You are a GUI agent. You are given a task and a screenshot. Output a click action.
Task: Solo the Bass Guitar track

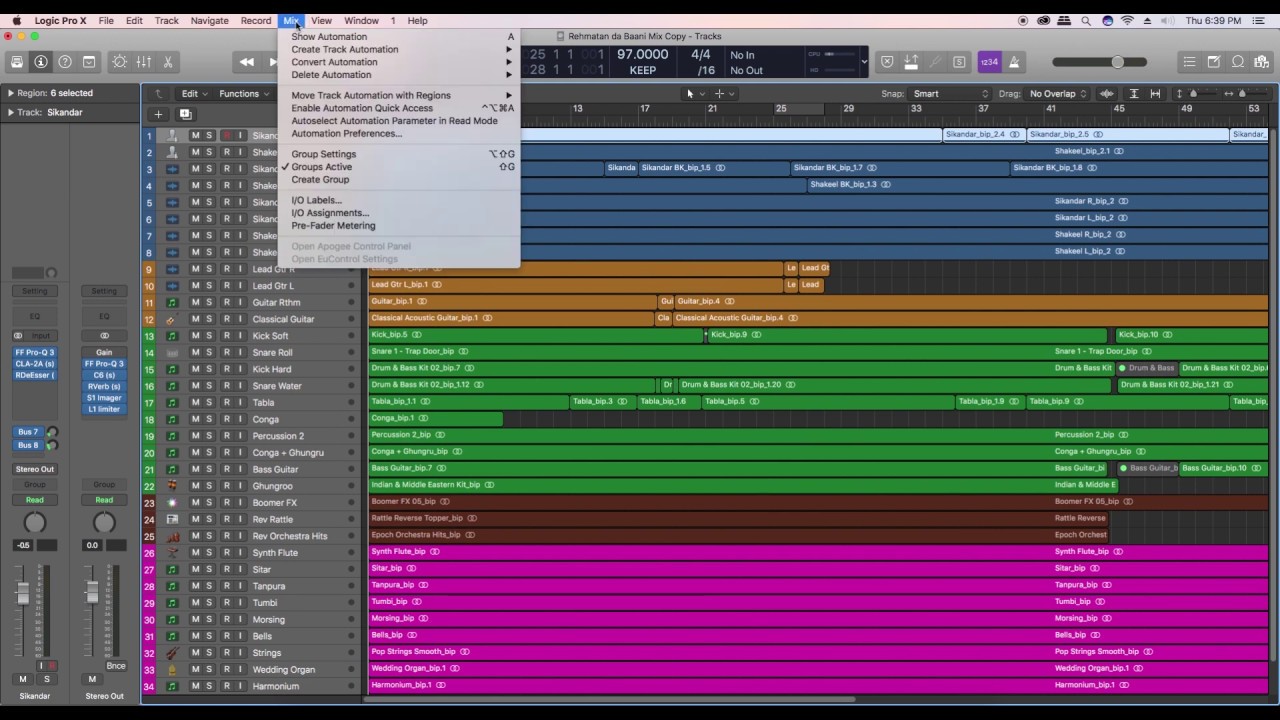point(209,469)
